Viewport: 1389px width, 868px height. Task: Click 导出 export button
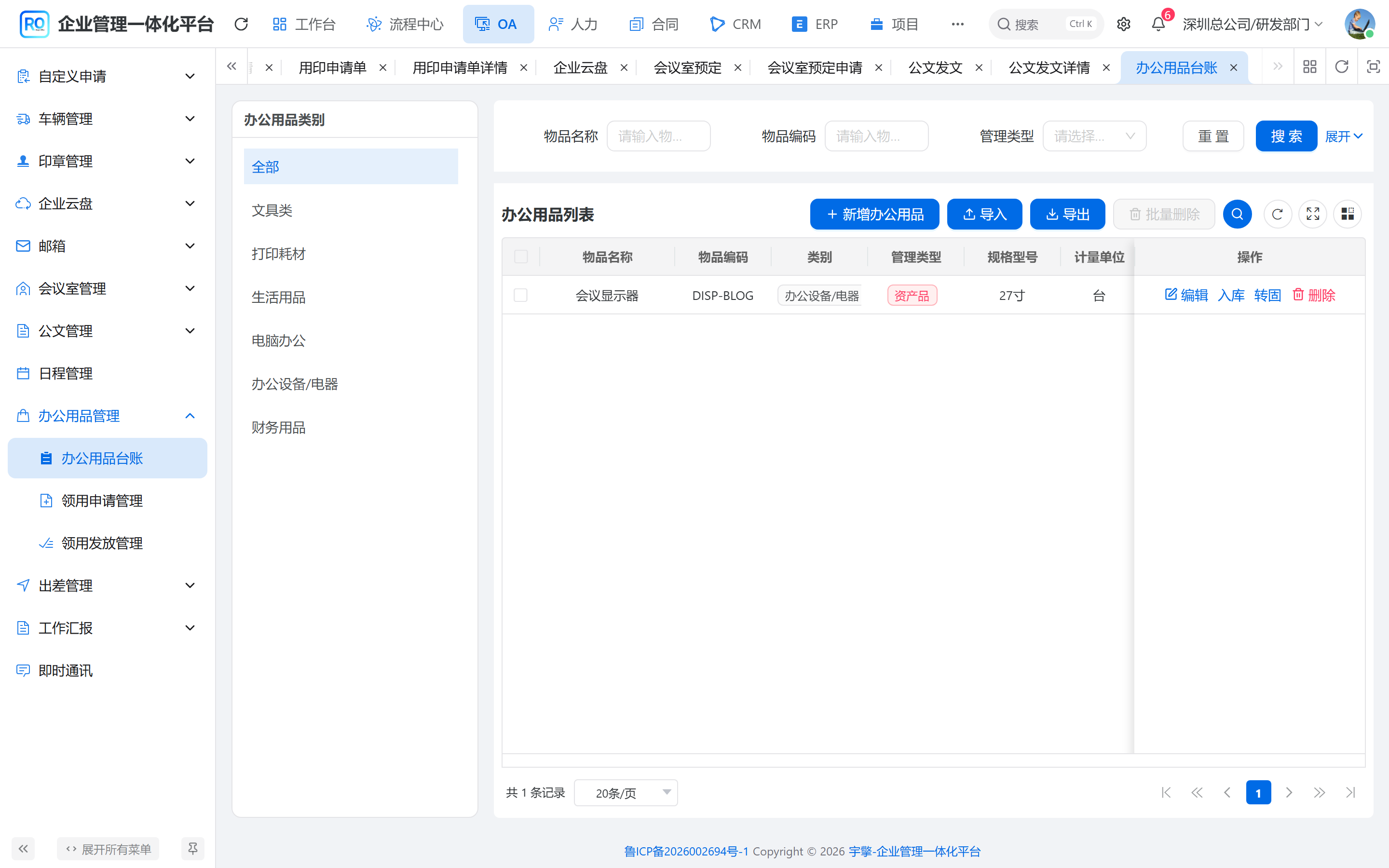tap(1068, 214)
